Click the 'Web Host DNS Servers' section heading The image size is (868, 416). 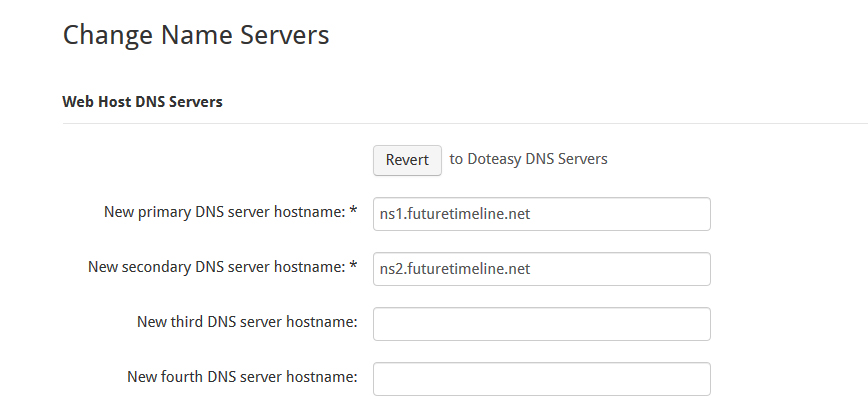142,102
